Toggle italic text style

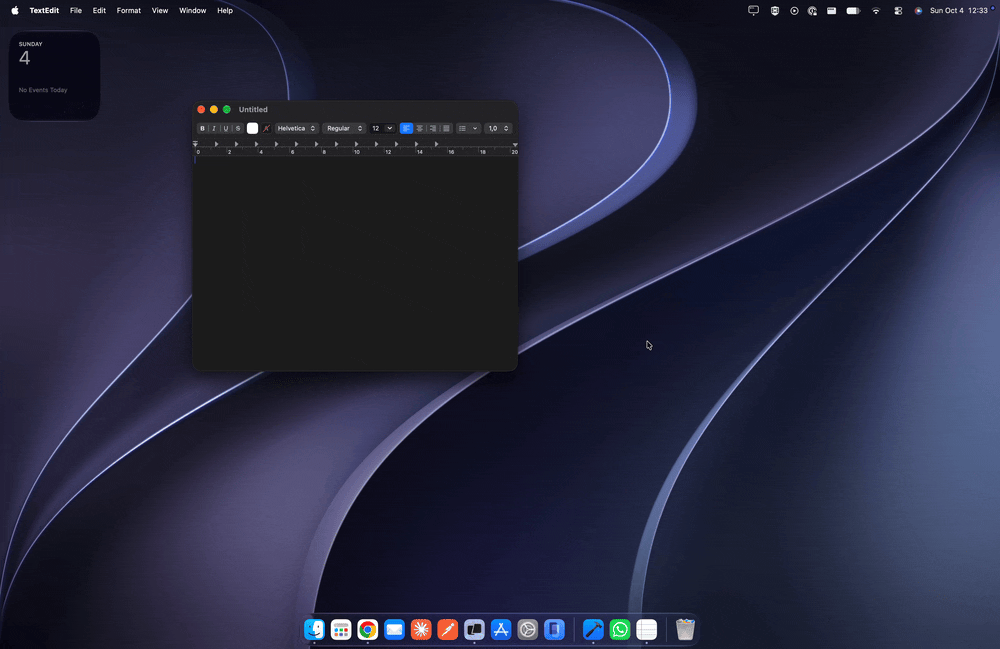[x=214, y=128]
